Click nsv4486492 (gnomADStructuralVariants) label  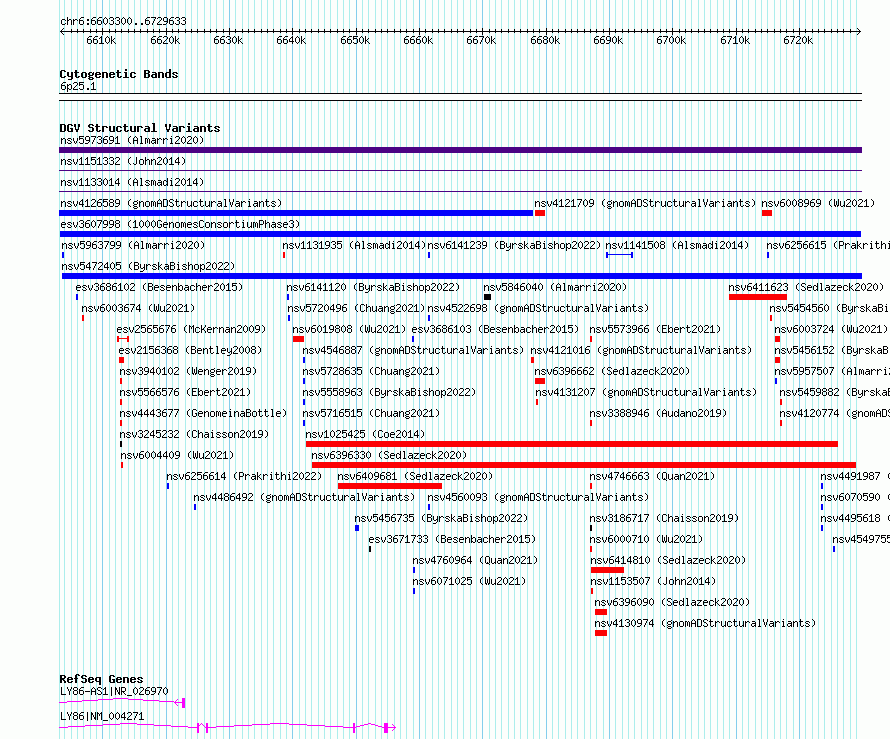(x=304, y=497)
